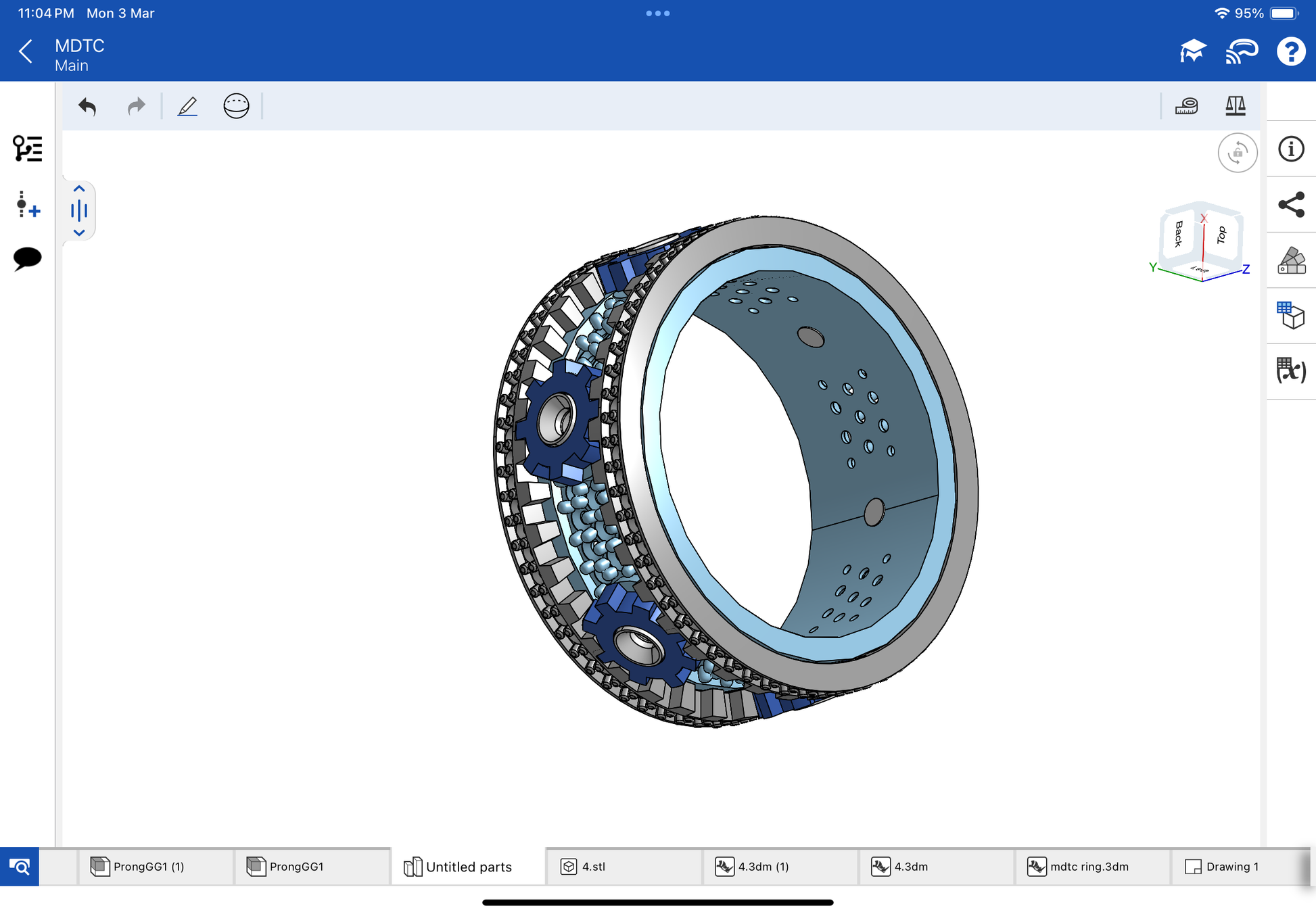The width and height of the screenshot is (1316, 914).
Task: Tap the undo arrow in toolbar
Action: click(87, 106)
